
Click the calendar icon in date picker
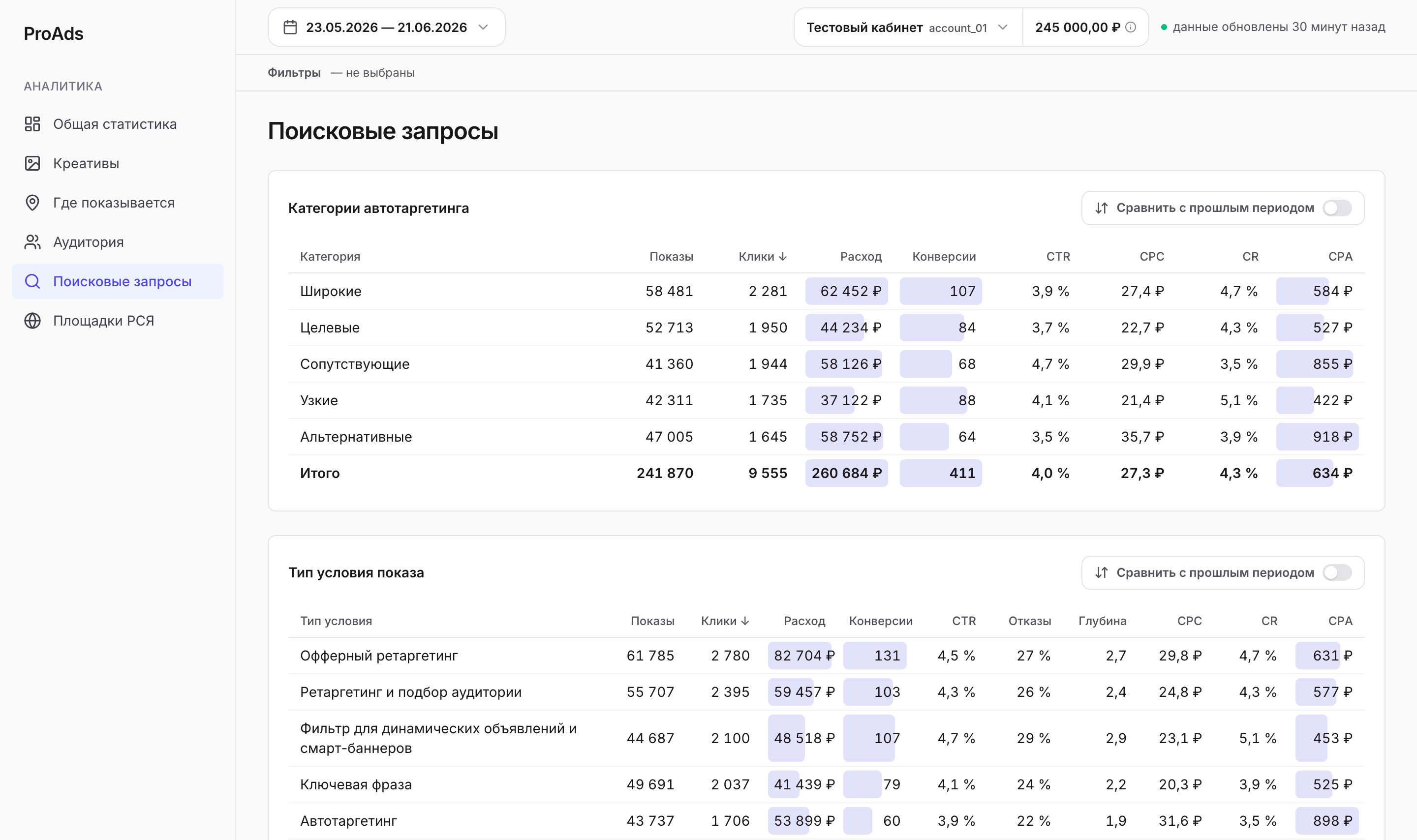[x=290, y=27]
